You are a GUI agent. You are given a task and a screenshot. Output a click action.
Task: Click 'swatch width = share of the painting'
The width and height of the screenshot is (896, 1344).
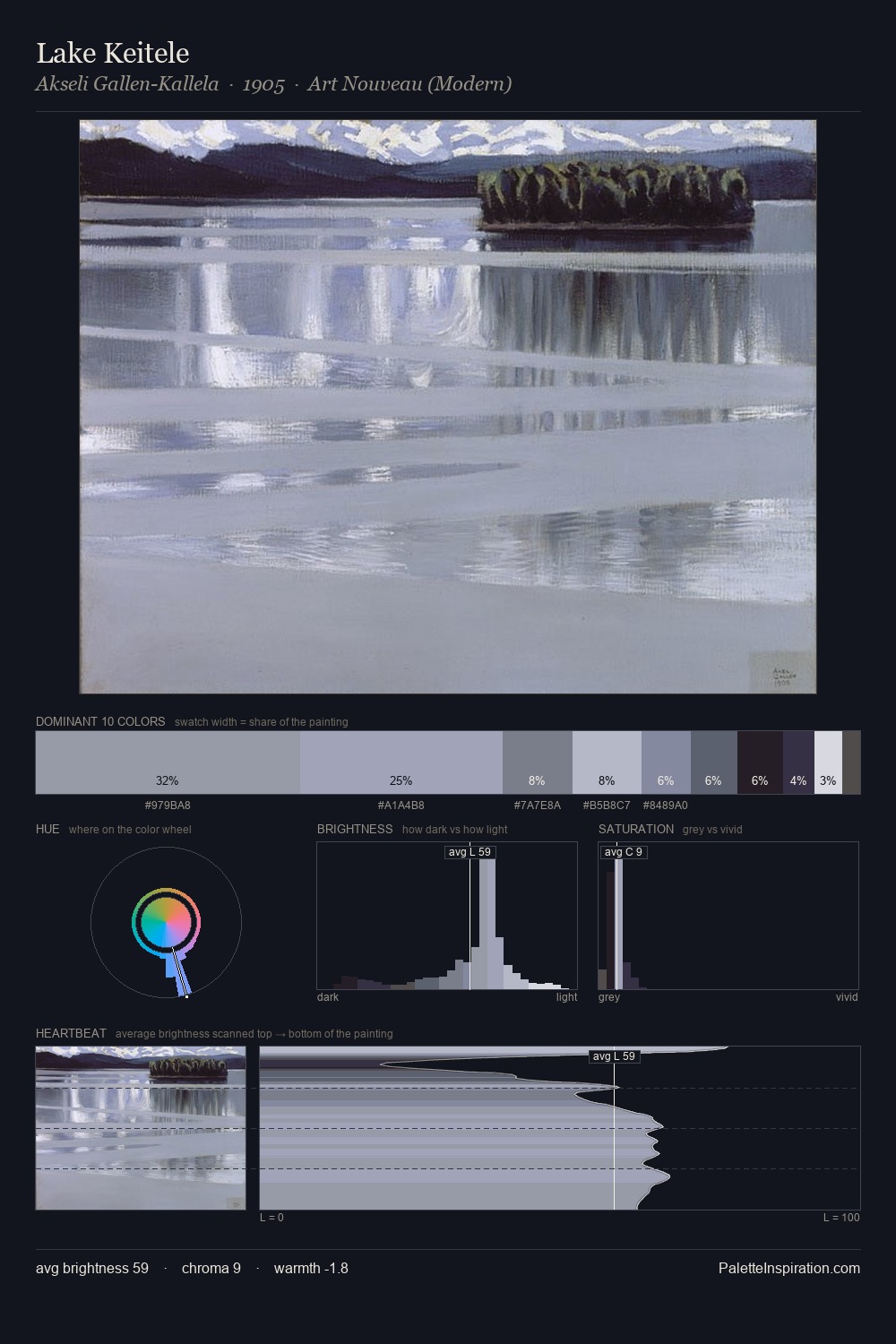click(262, 722)
